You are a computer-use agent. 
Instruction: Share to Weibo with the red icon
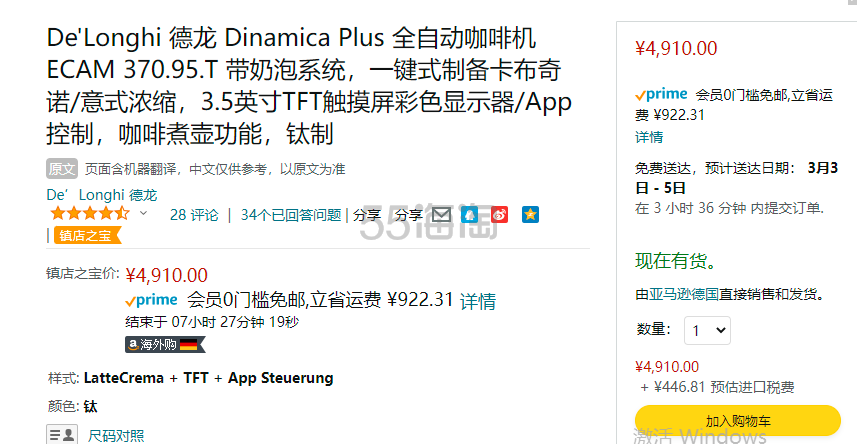click(499, 214)
